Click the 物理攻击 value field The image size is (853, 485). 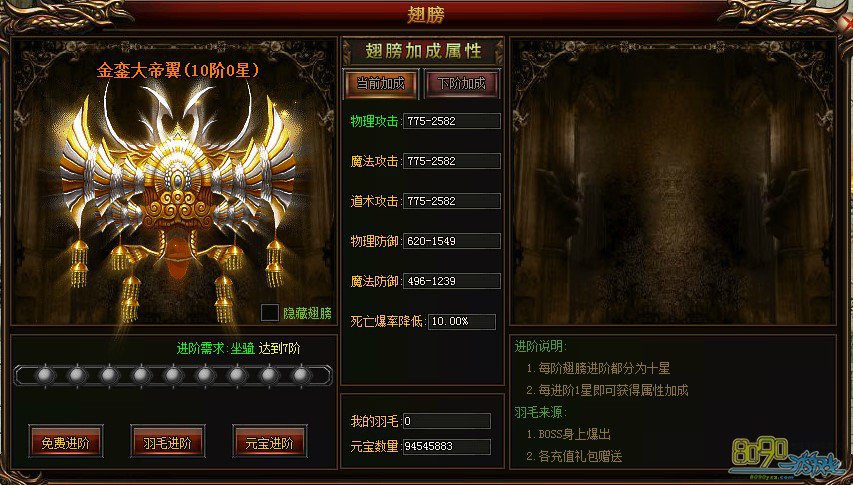click(452, 121)
